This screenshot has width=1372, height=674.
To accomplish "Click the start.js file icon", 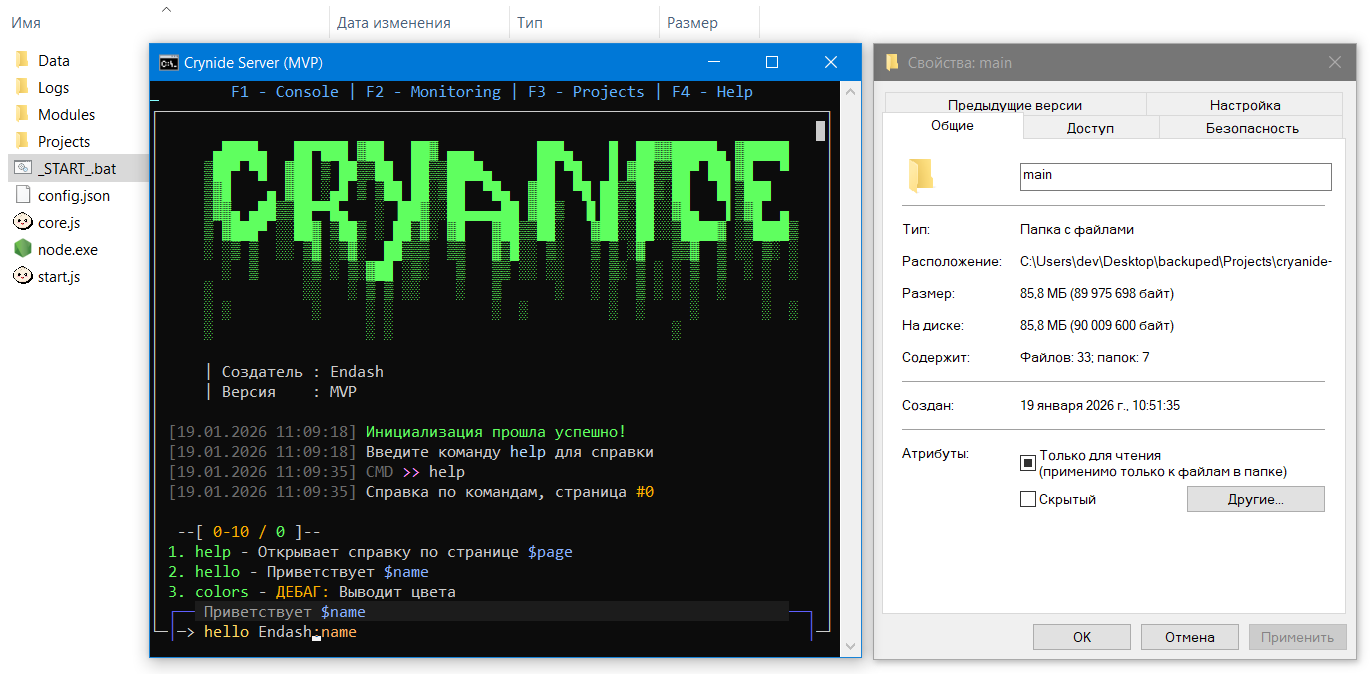I will [x=22, y=276].
